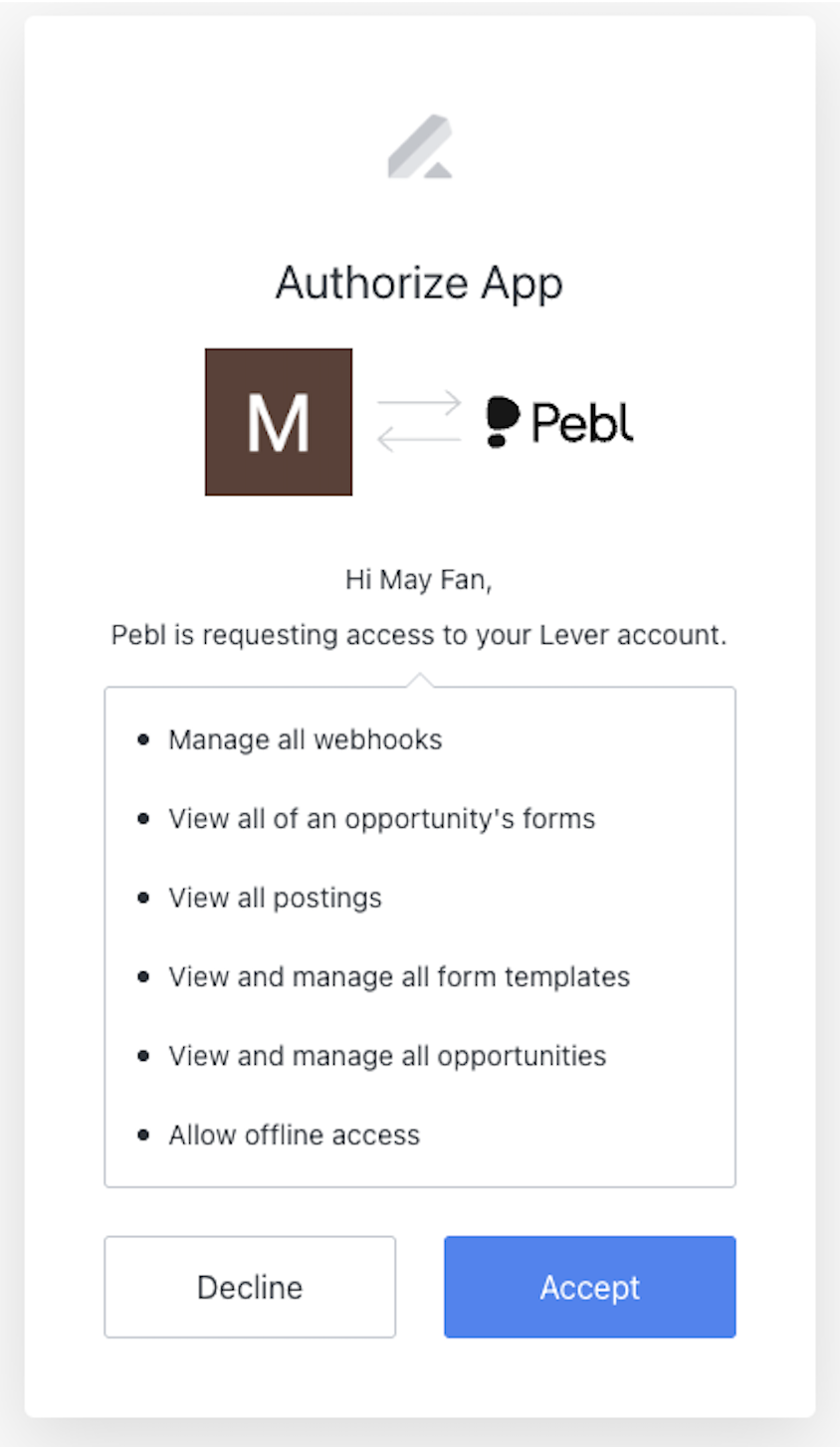Click the Lever logo at top

click(420, 147)
